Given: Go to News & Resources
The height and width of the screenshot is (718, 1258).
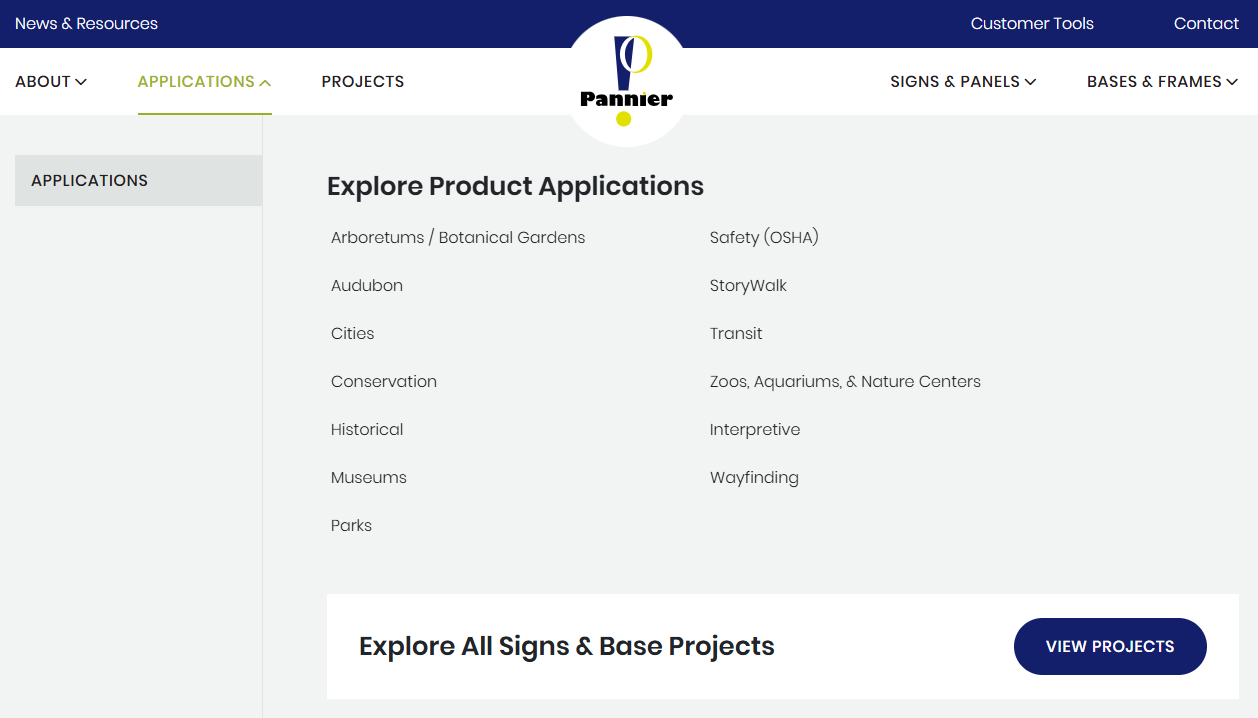Looking at the screenshot, I should point(86,24).
